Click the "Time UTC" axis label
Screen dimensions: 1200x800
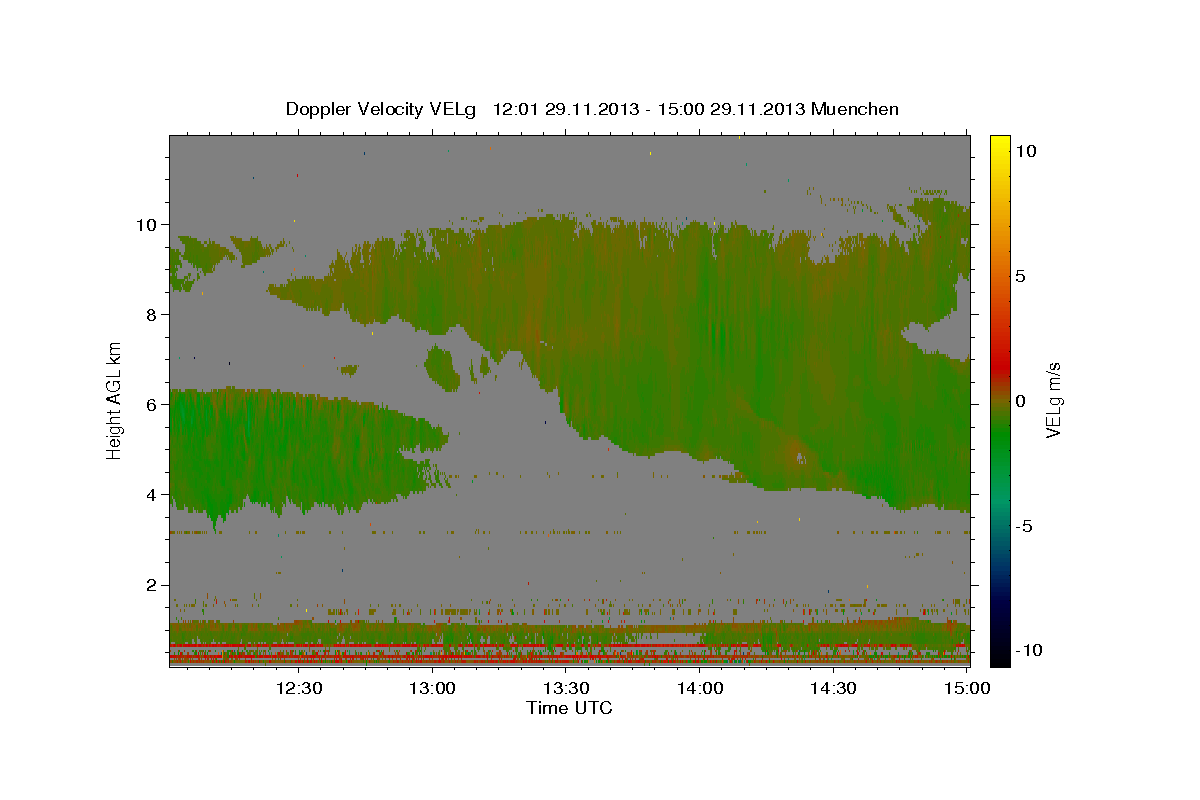click(x=569, y=708)
